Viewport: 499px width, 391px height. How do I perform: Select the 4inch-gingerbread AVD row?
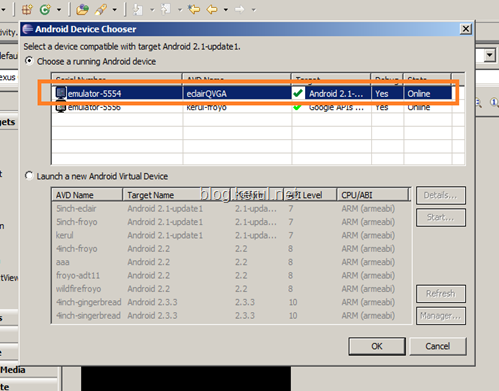tap(231, 302)
